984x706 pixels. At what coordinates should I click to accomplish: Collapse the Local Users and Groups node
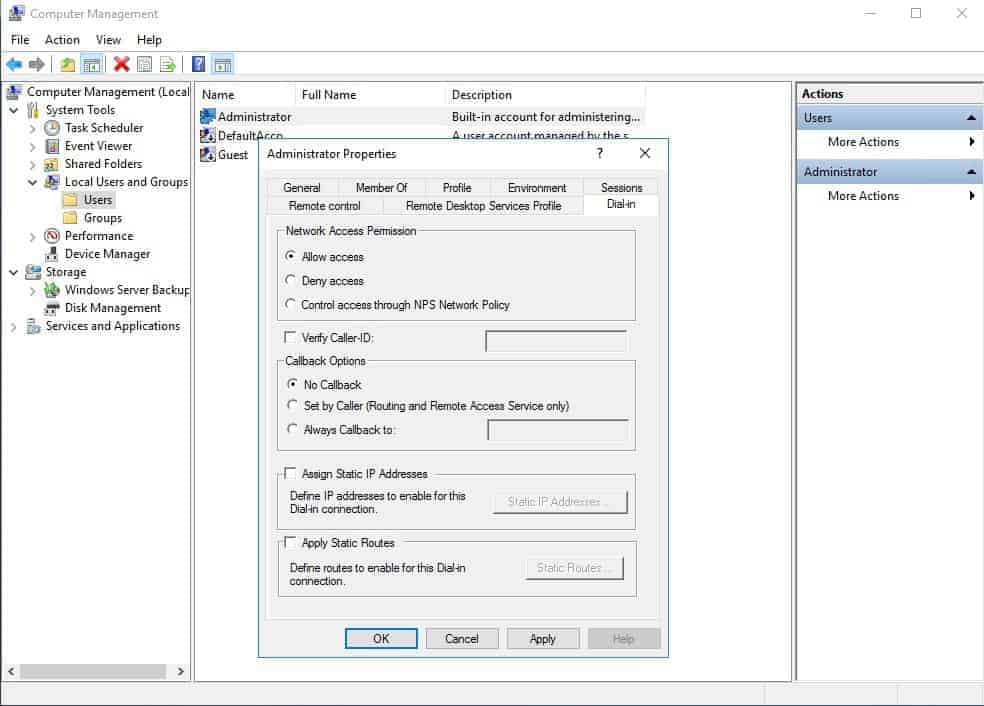tap(33, 183)
